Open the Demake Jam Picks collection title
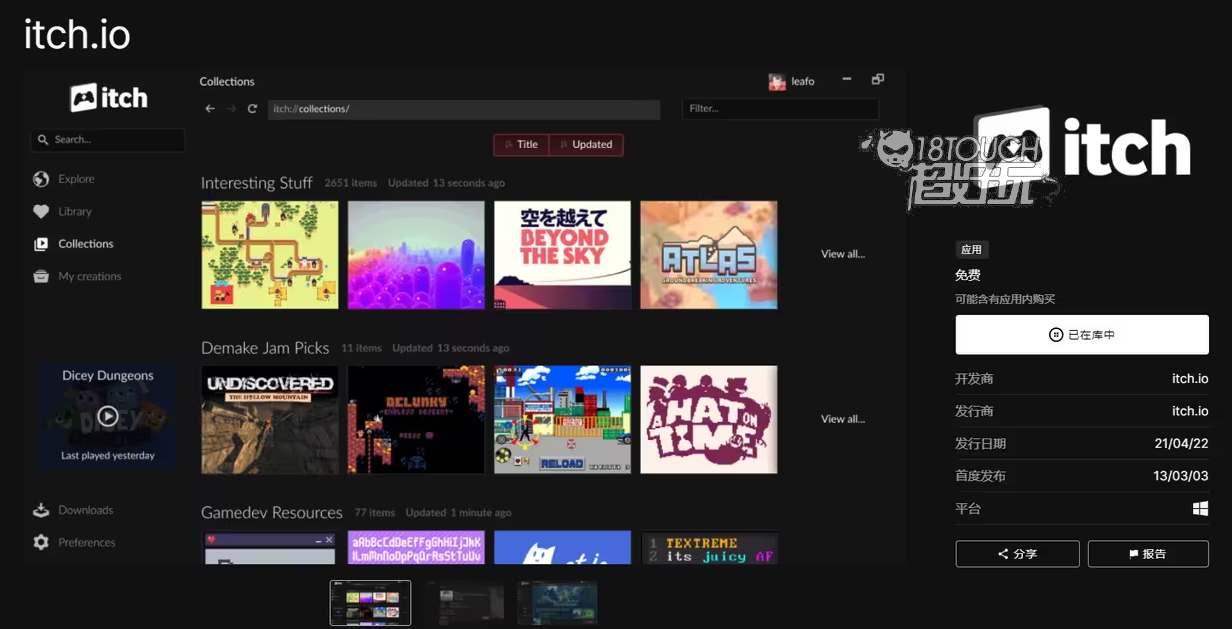 tap(265, 348)
